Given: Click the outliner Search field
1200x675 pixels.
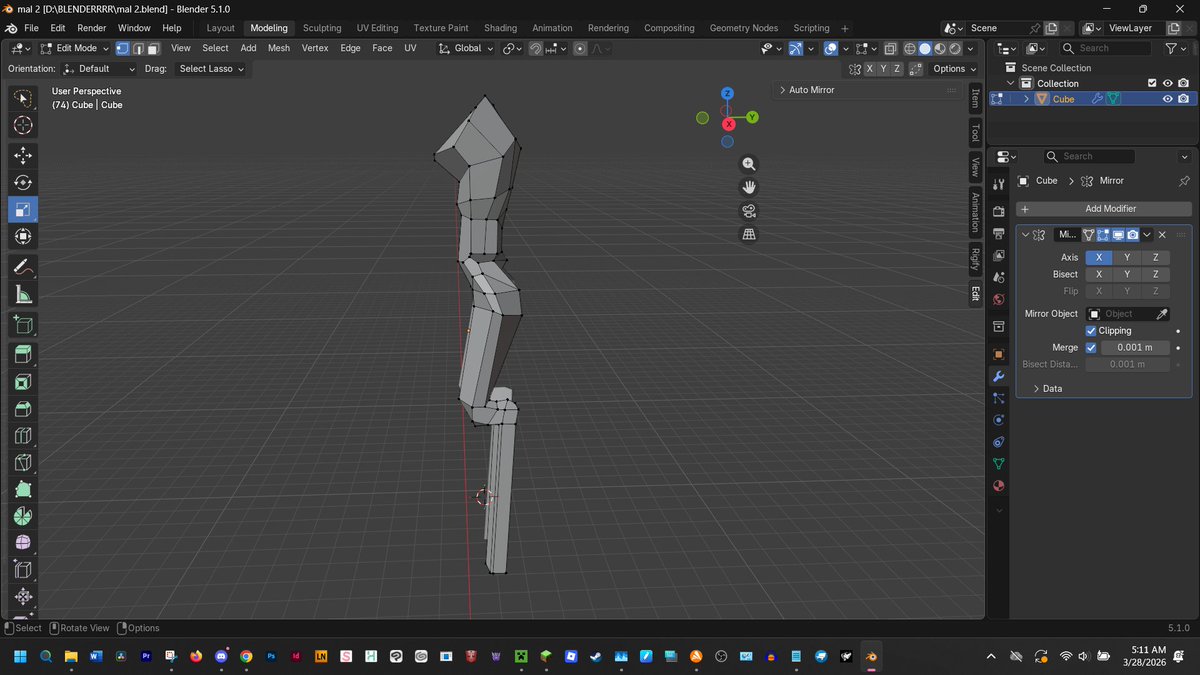Looking at the screenshot, I should pyautogui.click(x=1106, y=48).
